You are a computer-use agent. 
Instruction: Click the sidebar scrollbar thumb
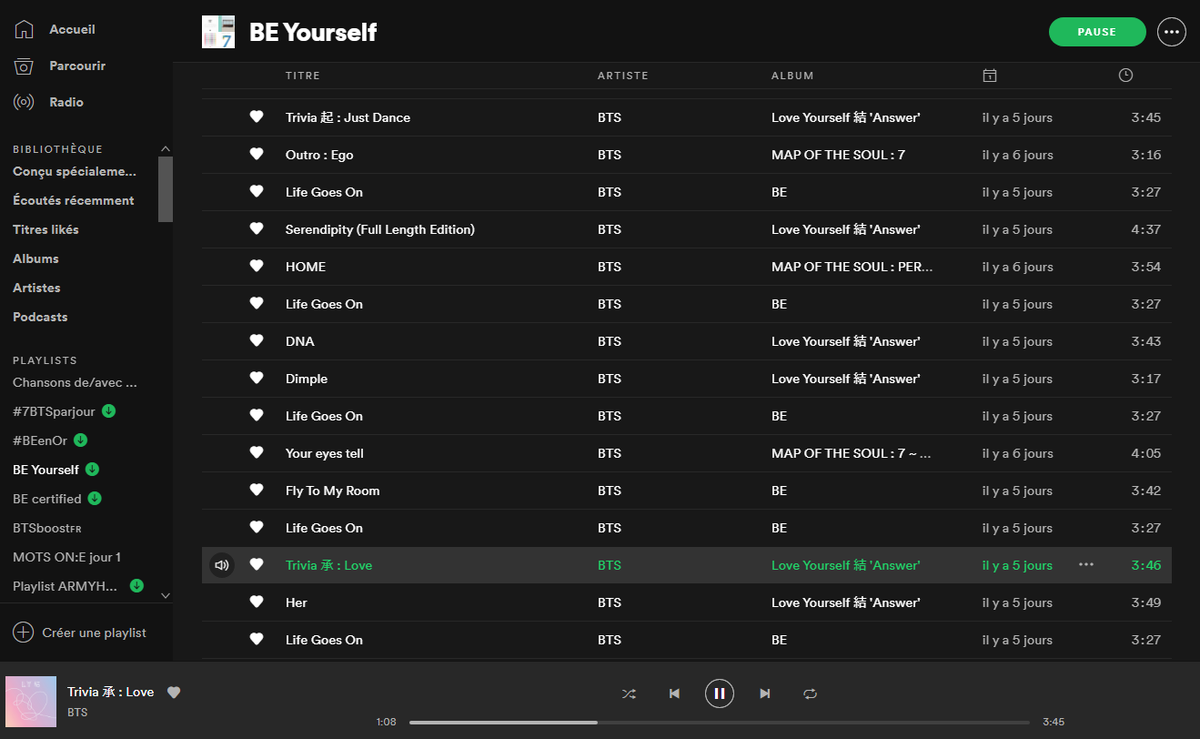[x=165, y=189]
